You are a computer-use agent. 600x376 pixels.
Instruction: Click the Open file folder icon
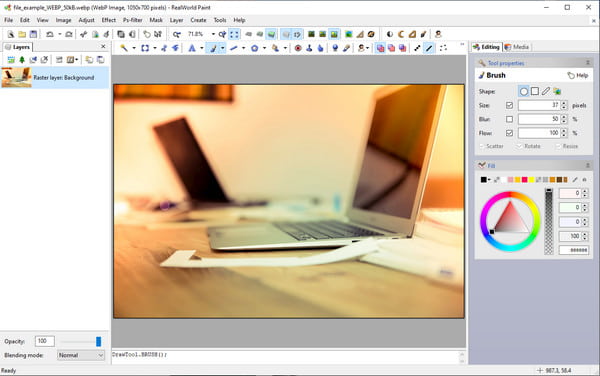[x=22, y=34]
